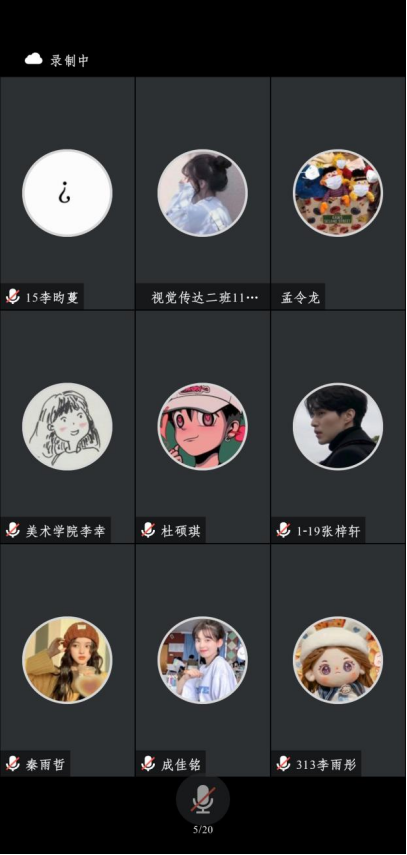Image resolution: width=407 pixels, height=855 pixels.
Task: Select the doll avatar of 313李雨彤
Action: click(x=338, y=660)
